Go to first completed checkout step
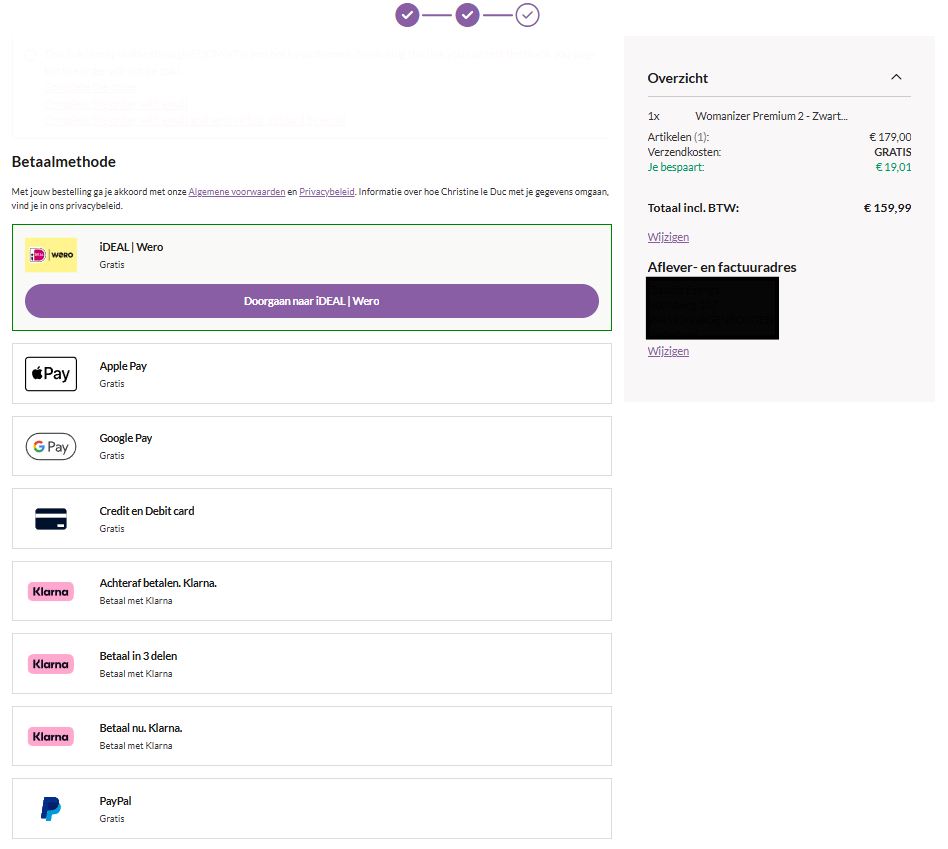This screenshot has width=948, height=849. click(407, 15)
